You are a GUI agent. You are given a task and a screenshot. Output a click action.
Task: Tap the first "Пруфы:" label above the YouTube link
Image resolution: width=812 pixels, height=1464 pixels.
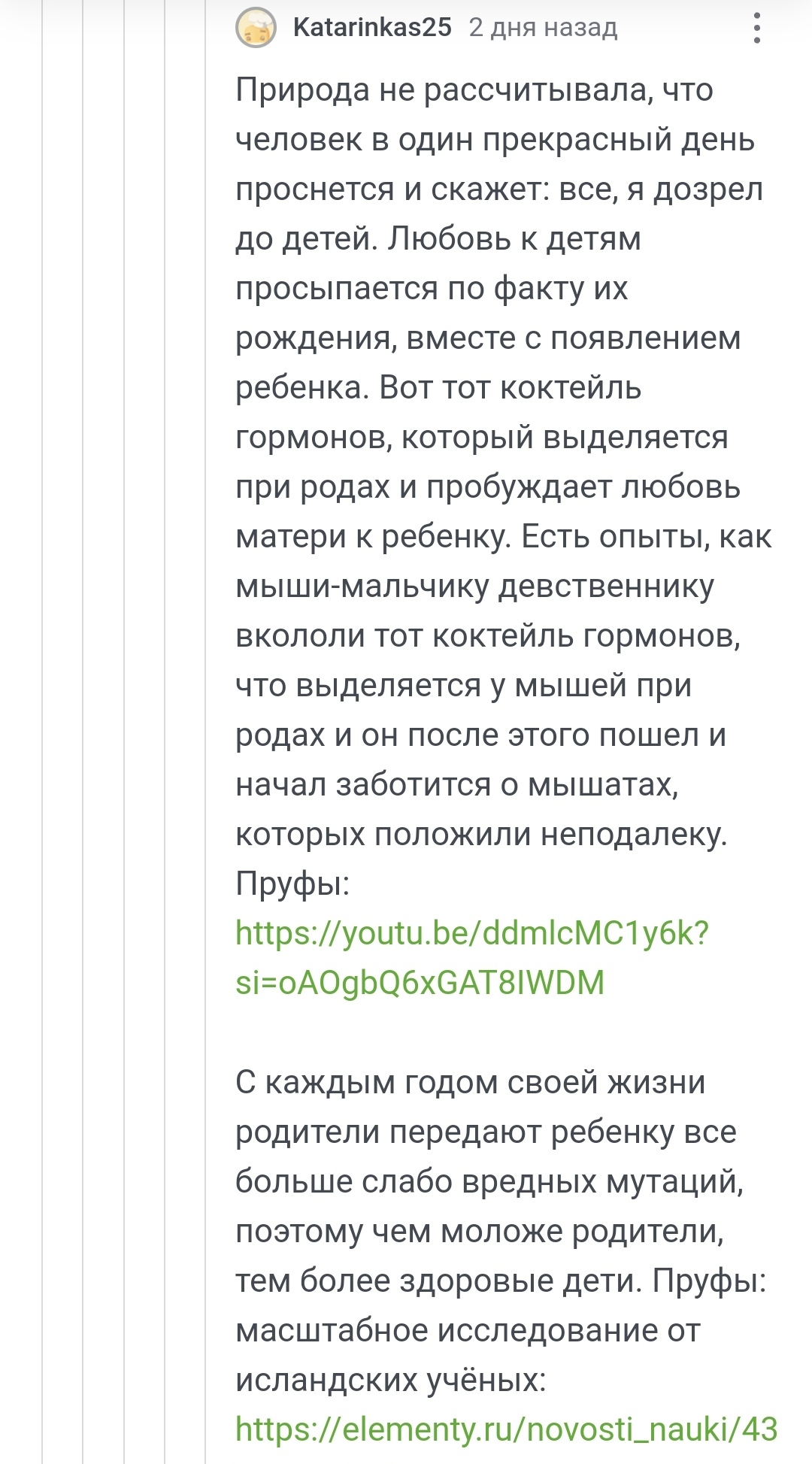[x=292, y=884]
